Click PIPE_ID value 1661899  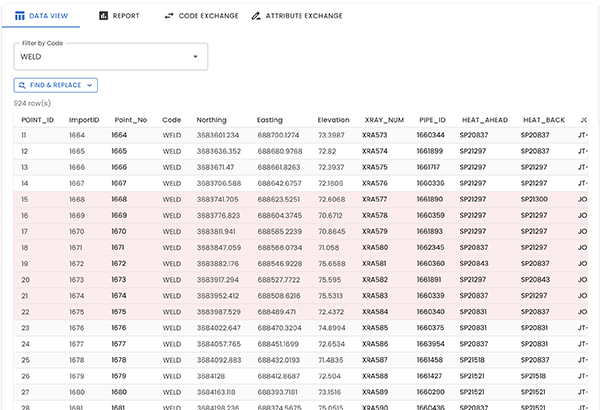(x=430, y=151)
